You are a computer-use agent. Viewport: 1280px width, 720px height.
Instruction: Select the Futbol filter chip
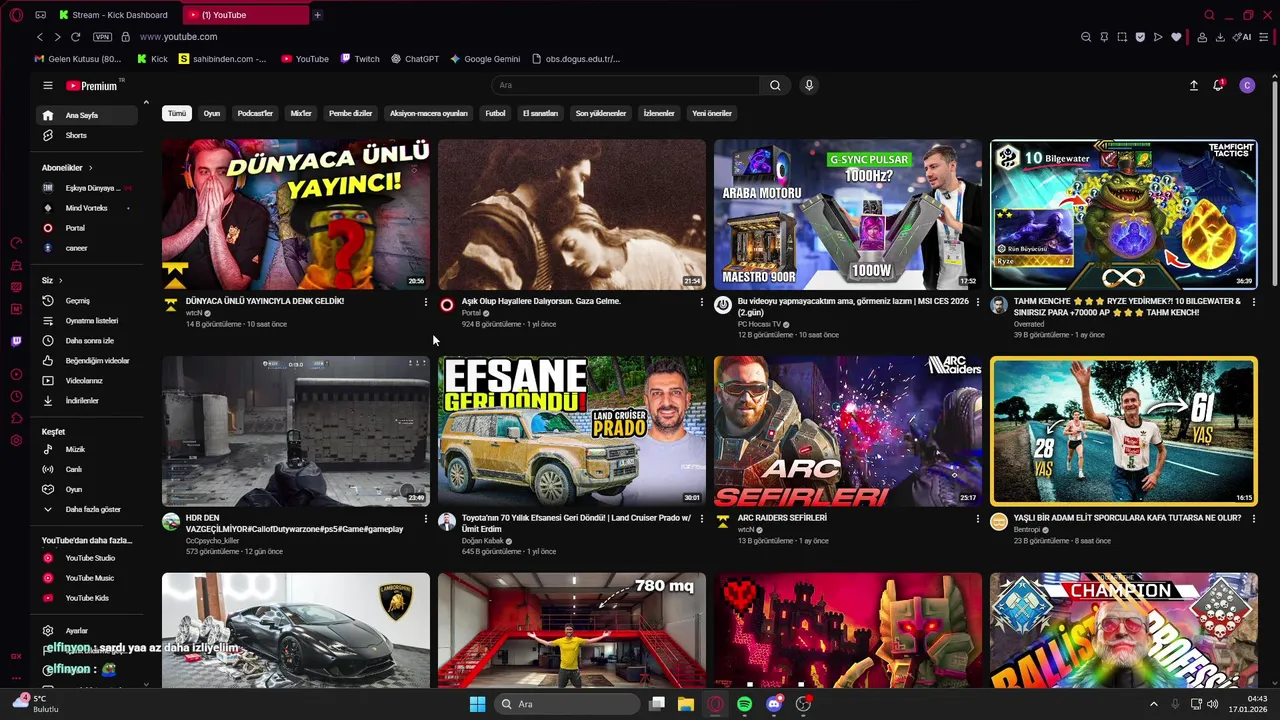point(495,113)
